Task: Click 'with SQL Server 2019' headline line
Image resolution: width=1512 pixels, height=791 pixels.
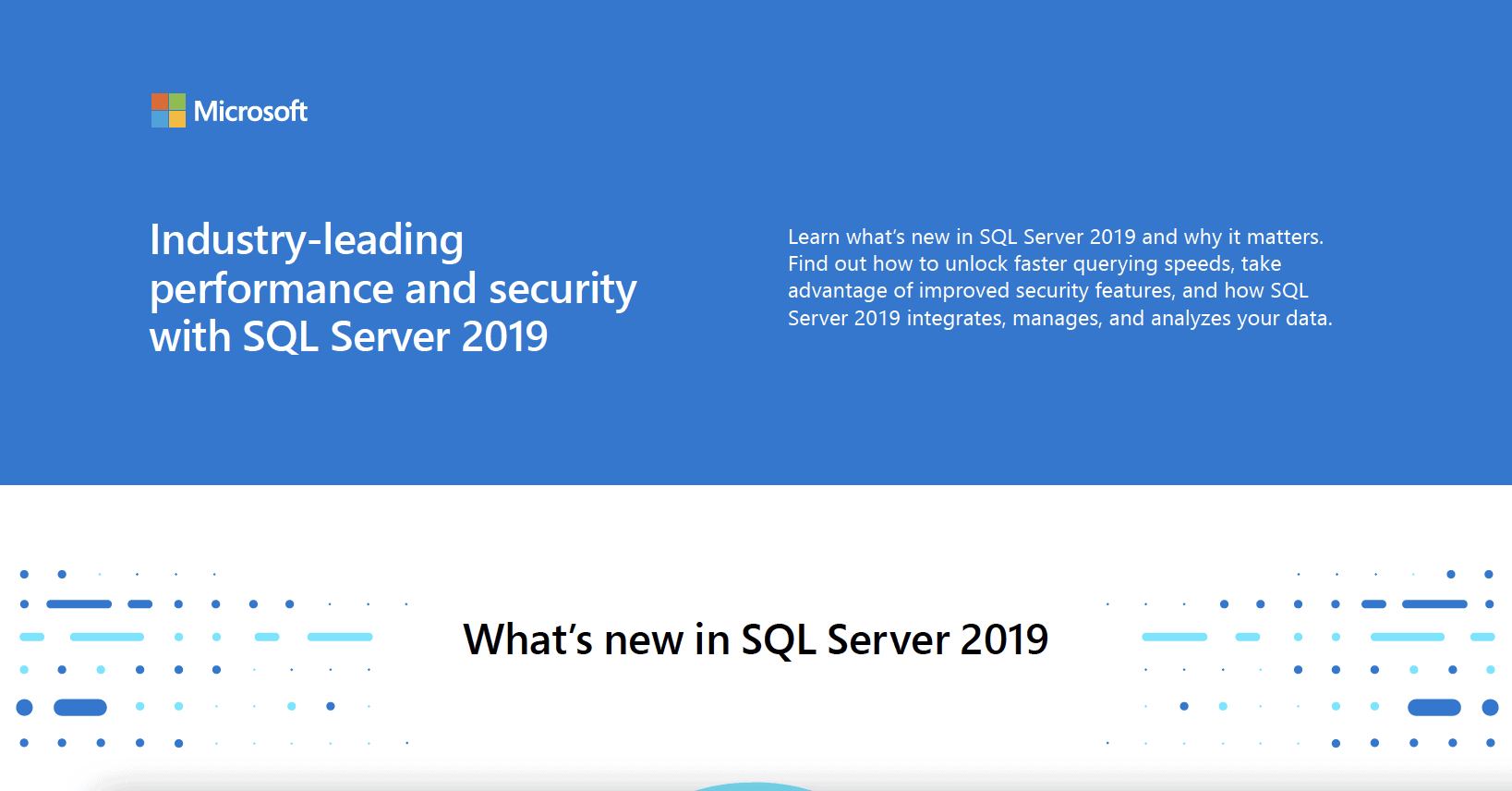Action: click(x=348, y=336)
